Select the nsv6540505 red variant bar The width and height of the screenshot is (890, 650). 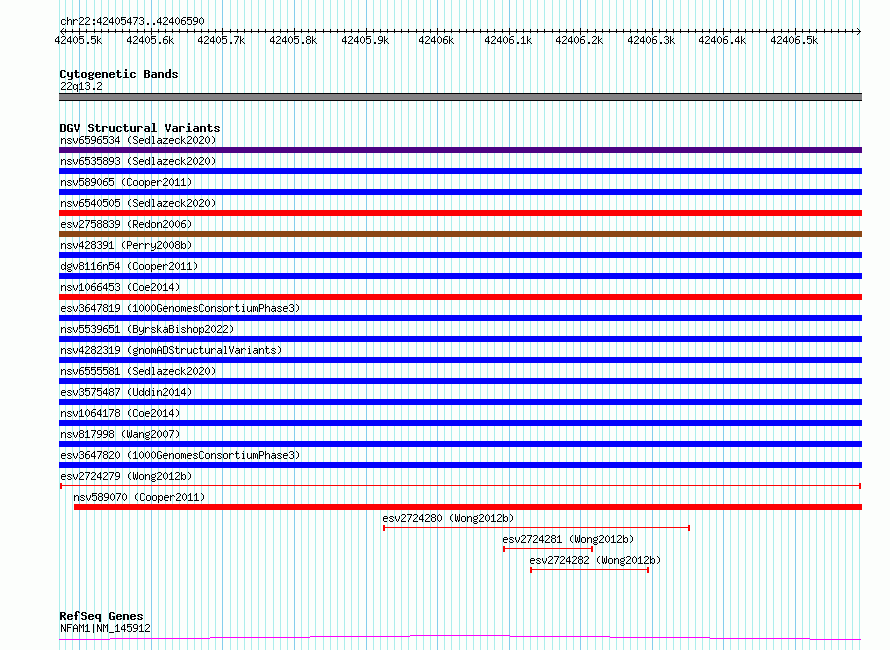pos(460,213)
